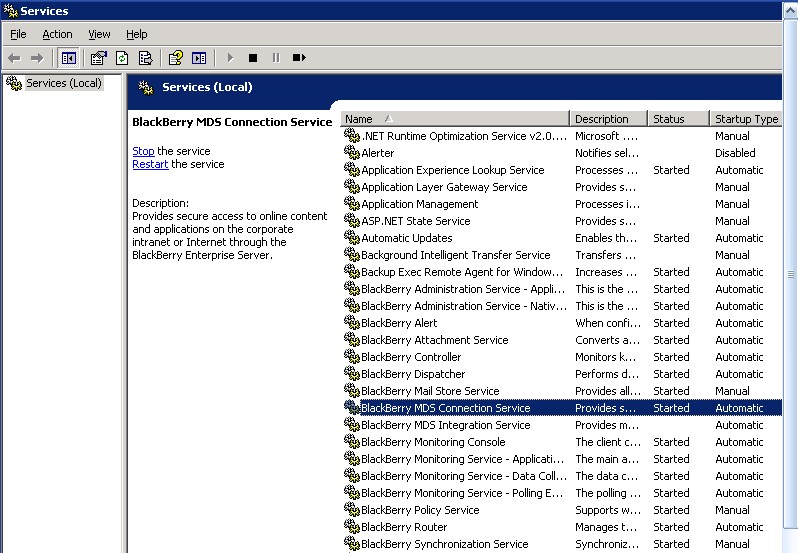Click the BlackBerry Policy Service icon

[352, 509]
